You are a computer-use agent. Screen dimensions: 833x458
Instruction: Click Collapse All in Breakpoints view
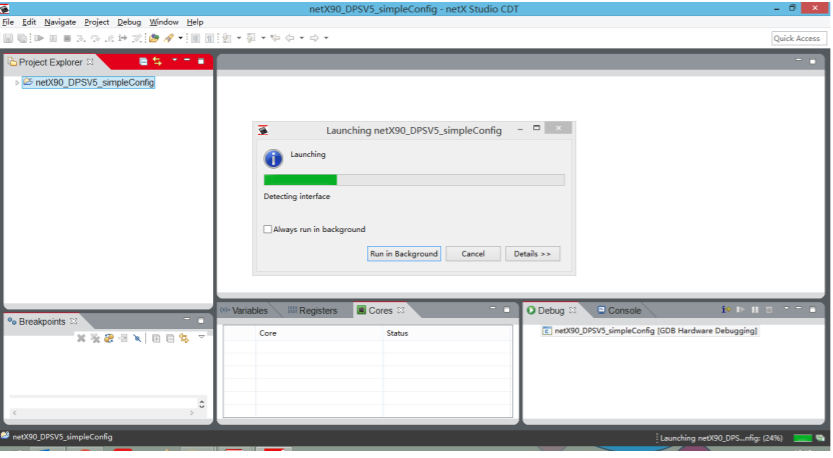point(170,338)
